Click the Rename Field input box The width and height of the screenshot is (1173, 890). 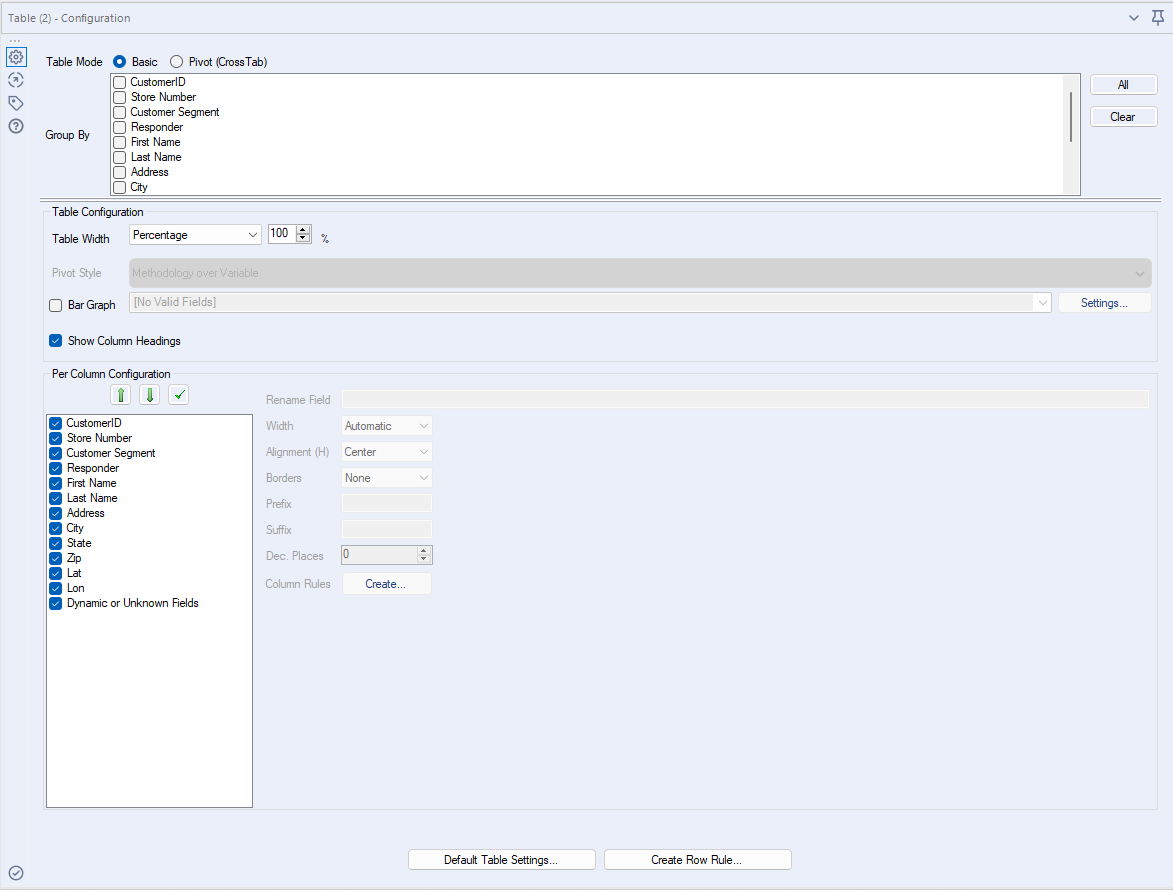(745, 400)
